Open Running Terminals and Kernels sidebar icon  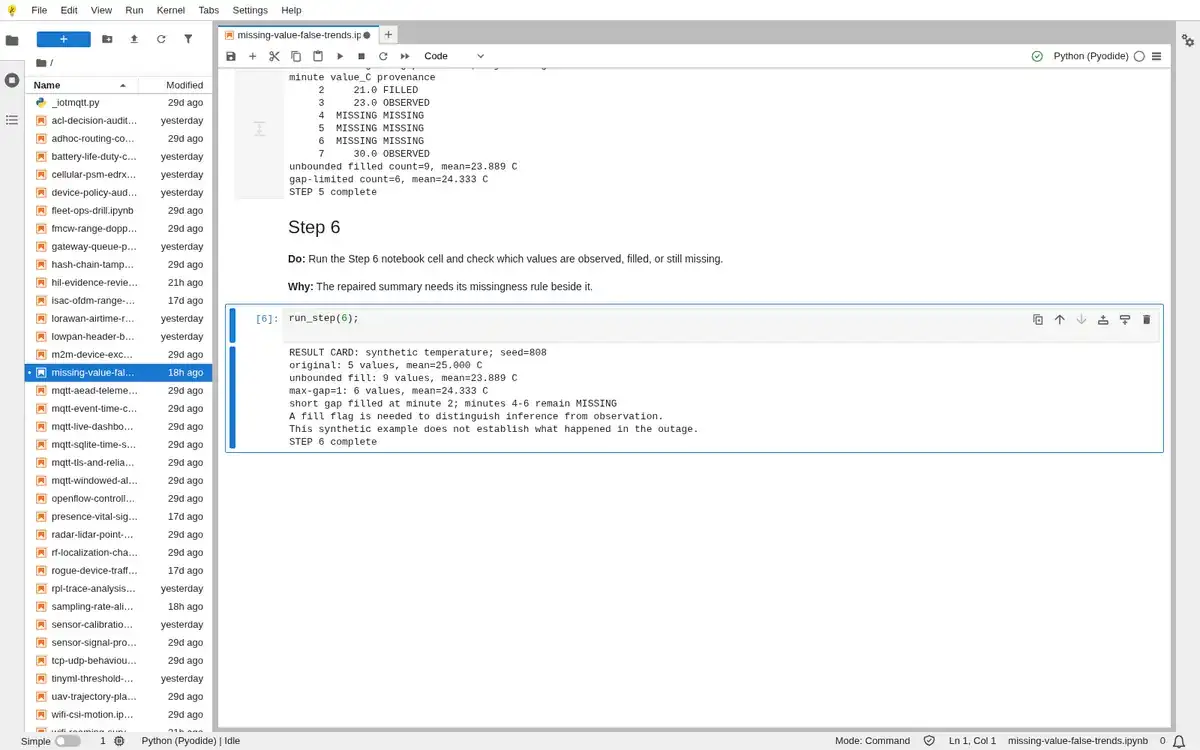12,80
